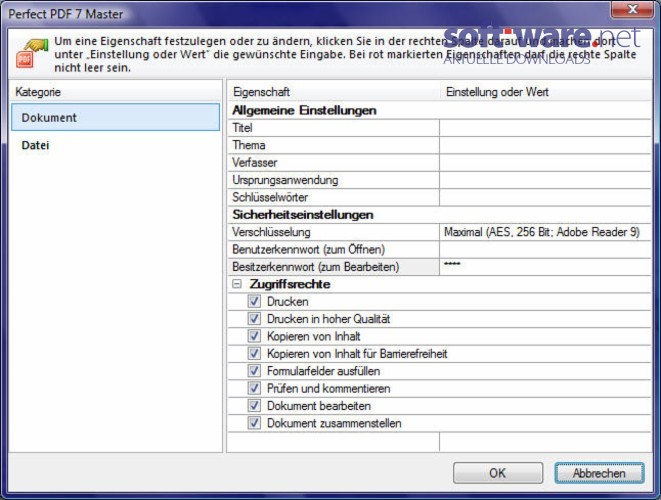Screen dimensions: 661x500
Task: Toggle Dokument zusammenstellen checkbox
Action: [254, 423]
